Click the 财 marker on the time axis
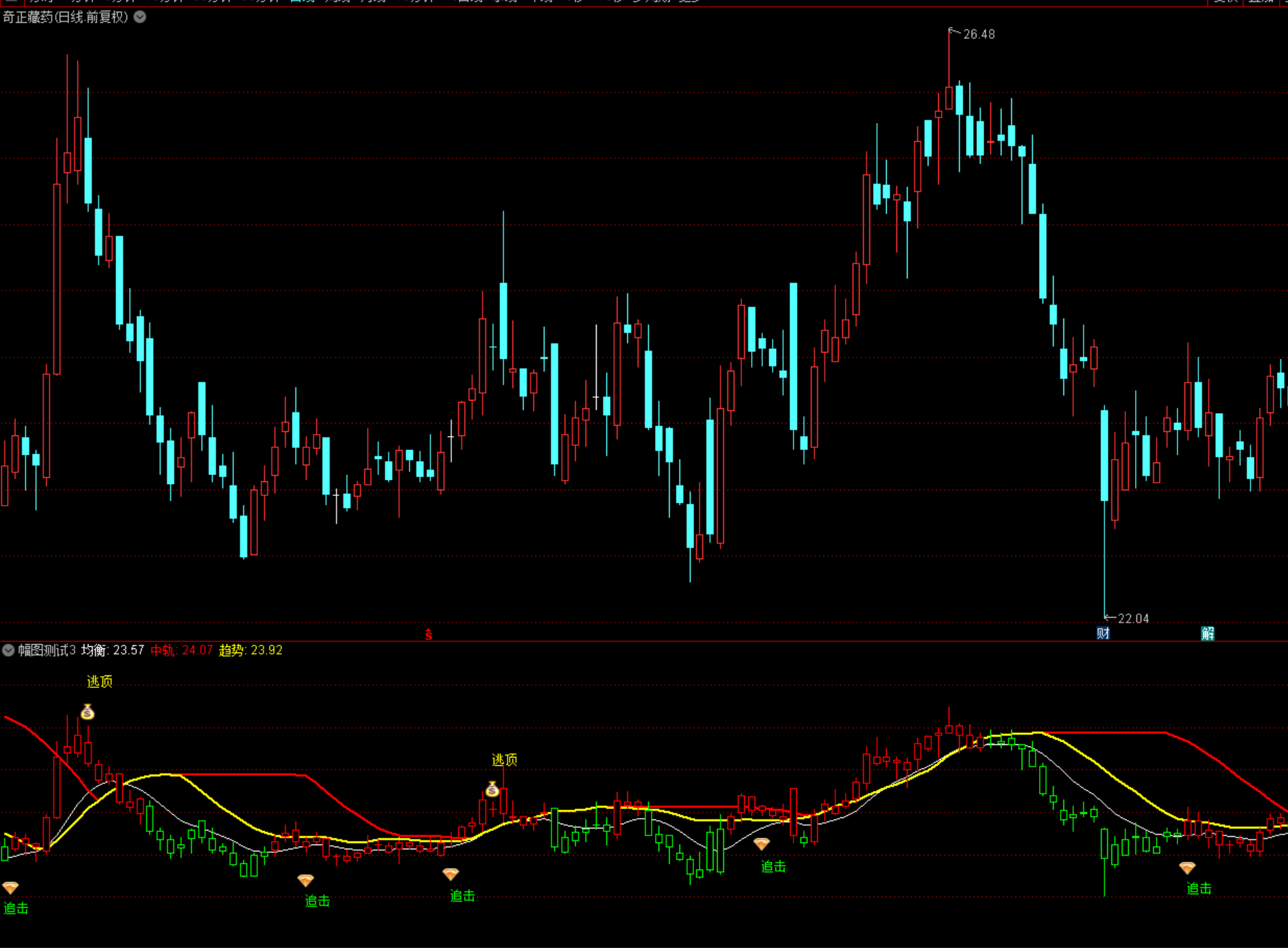 point(1103,633)
